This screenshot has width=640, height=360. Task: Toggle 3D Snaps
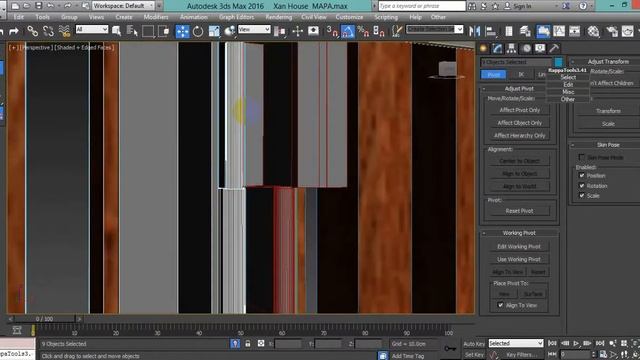point(332,31)
